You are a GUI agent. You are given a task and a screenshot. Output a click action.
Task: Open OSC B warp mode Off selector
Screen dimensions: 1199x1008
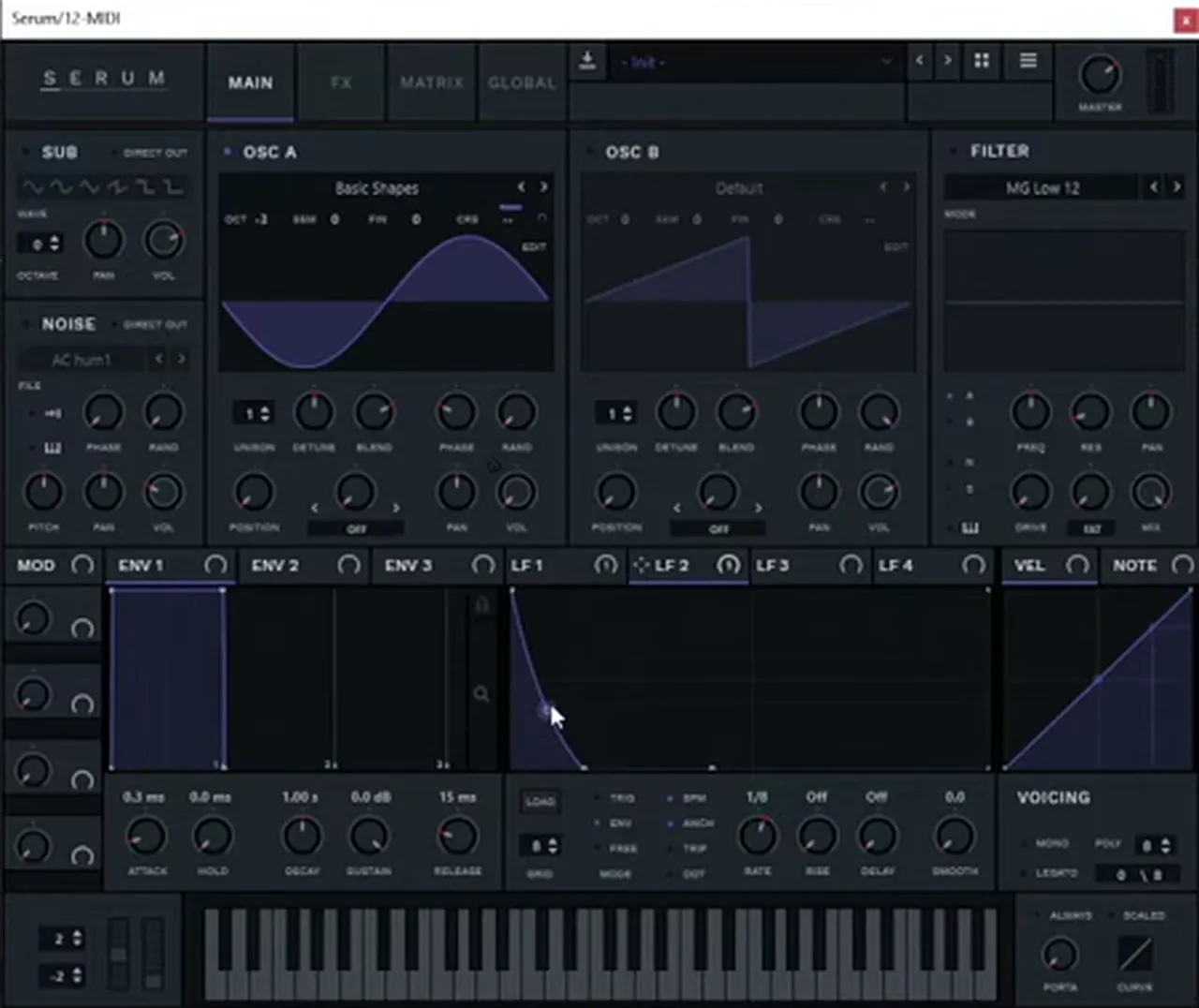[x=718, y=529]
